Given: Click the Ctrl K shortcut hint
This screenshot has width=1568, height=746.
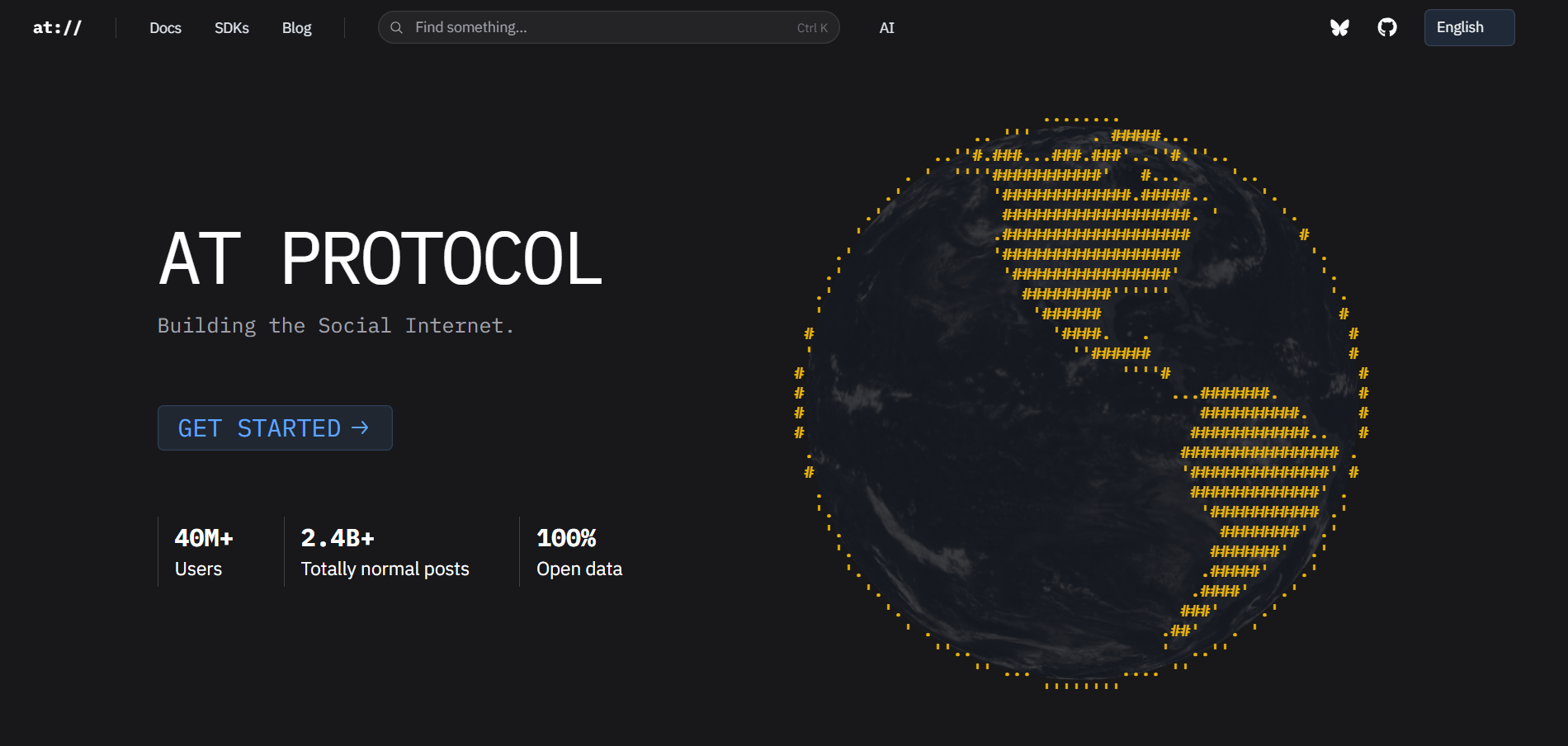Looking at the screenshot, I should pos(812,28).
